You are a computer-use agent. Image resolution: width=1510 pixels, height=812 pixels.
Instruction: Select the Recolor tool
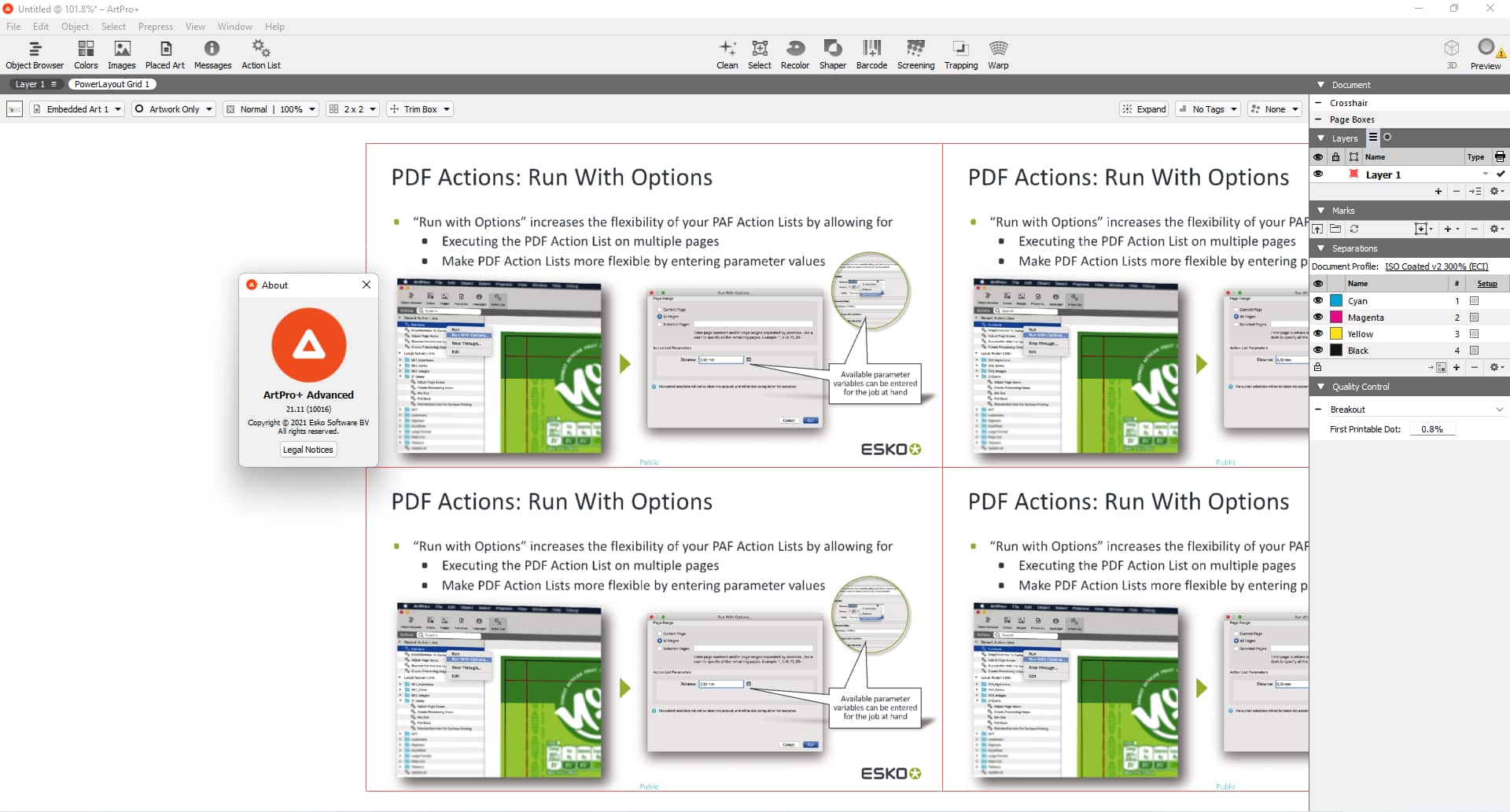click(x=795, y=55)
